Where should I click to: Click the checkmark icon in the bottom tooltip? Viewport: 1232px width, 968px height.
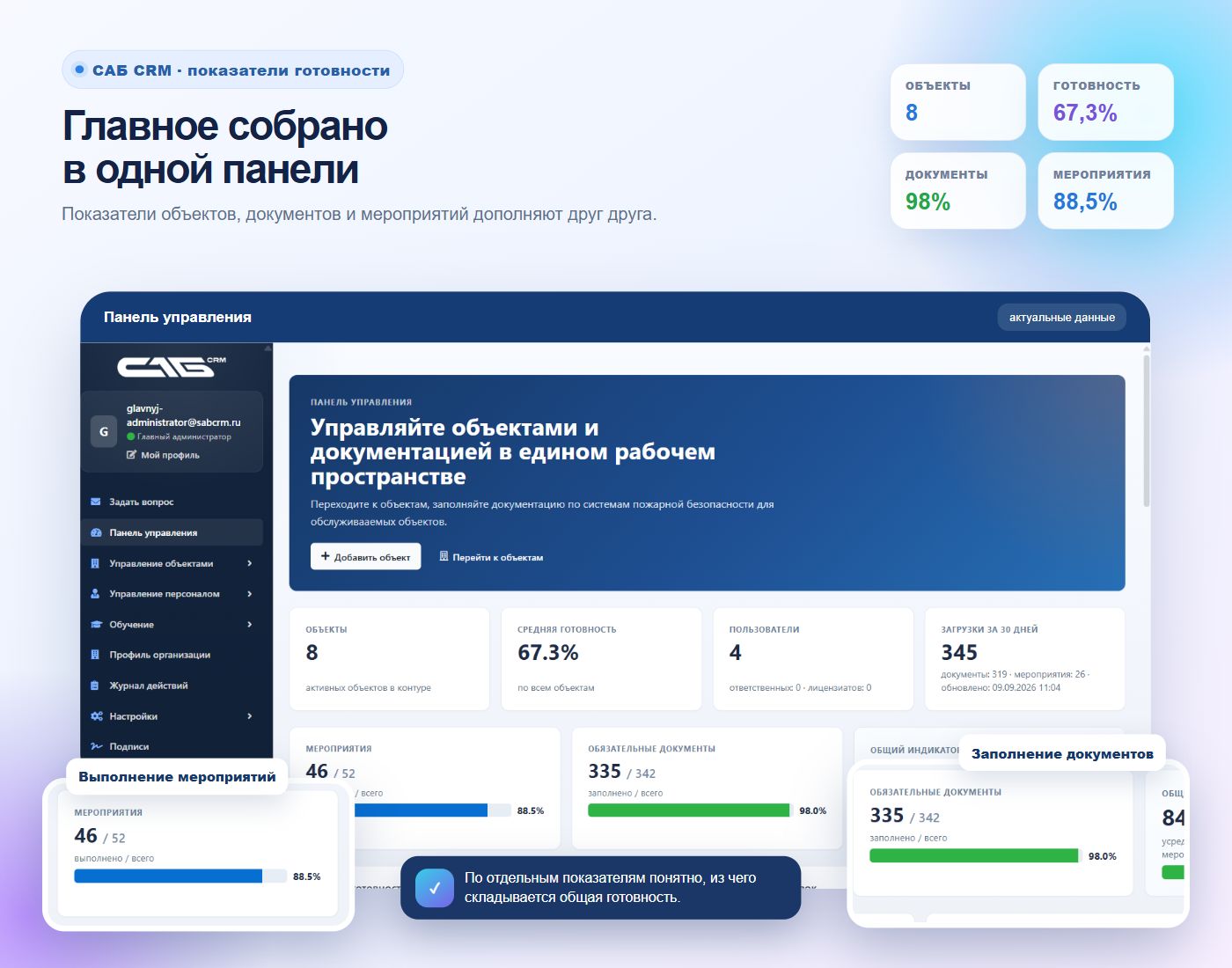[x=435, y=888]
